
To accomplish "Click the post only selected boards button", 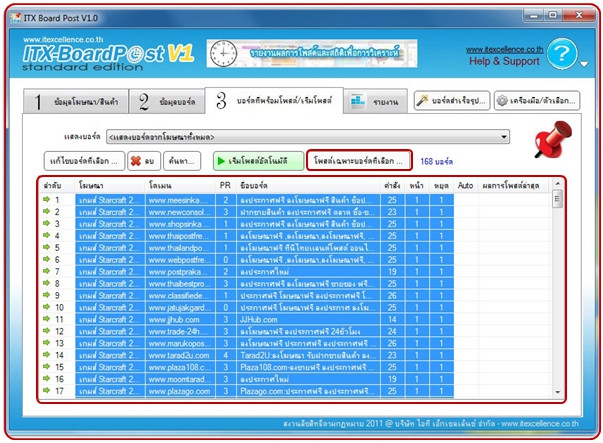I will [x=359, y=160].
